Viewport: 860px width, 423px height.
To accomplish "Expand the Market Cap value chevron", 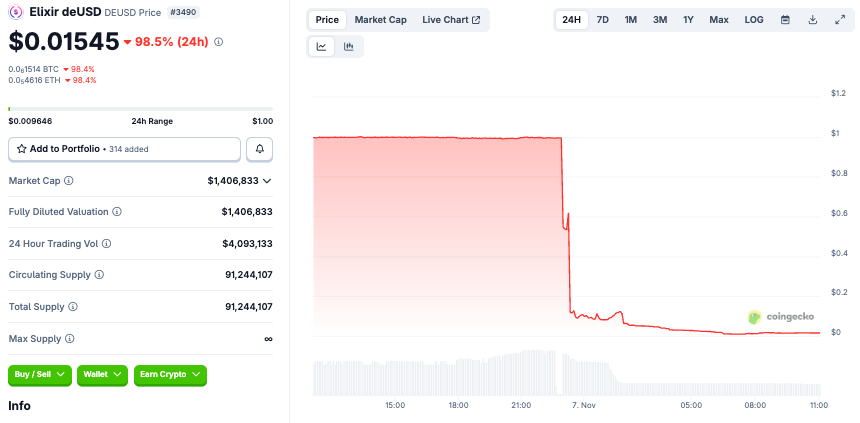I will [x=267, y=181].
